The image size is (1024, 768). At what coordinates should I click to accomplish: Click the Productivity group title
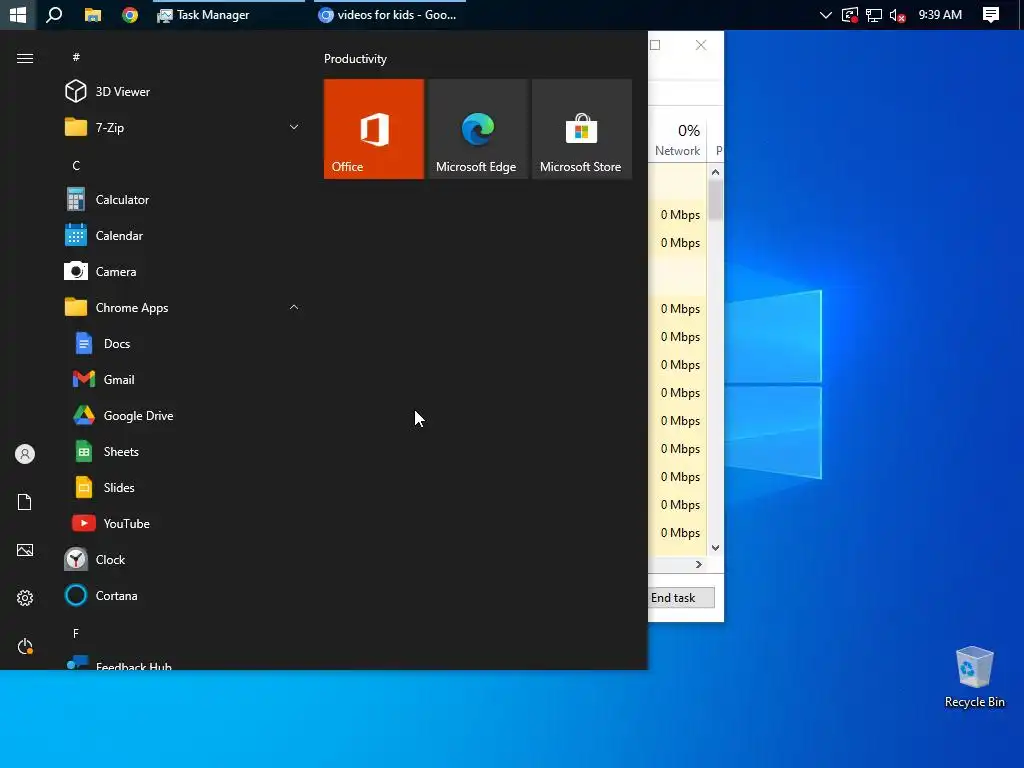tap(355, 59)
